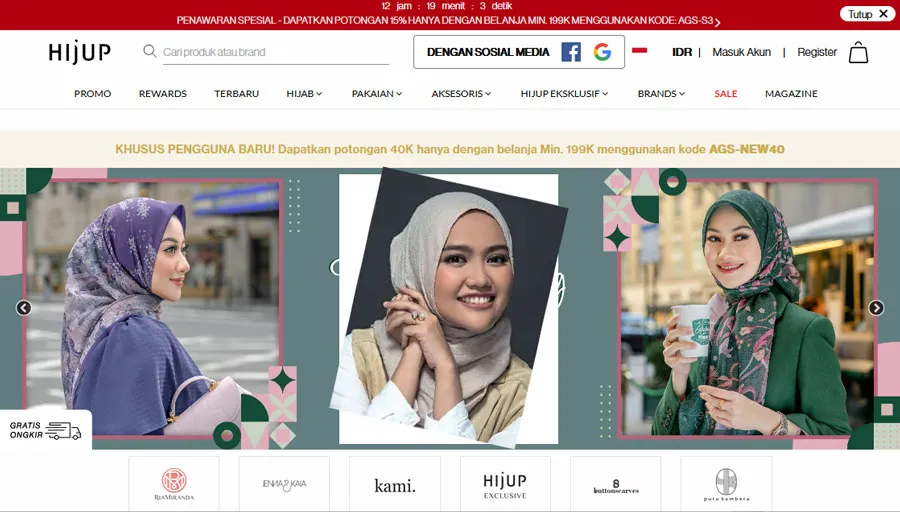
Task: Open Ria Miranda brand logo
Action: pyautogui.click(x=174, y=483)
